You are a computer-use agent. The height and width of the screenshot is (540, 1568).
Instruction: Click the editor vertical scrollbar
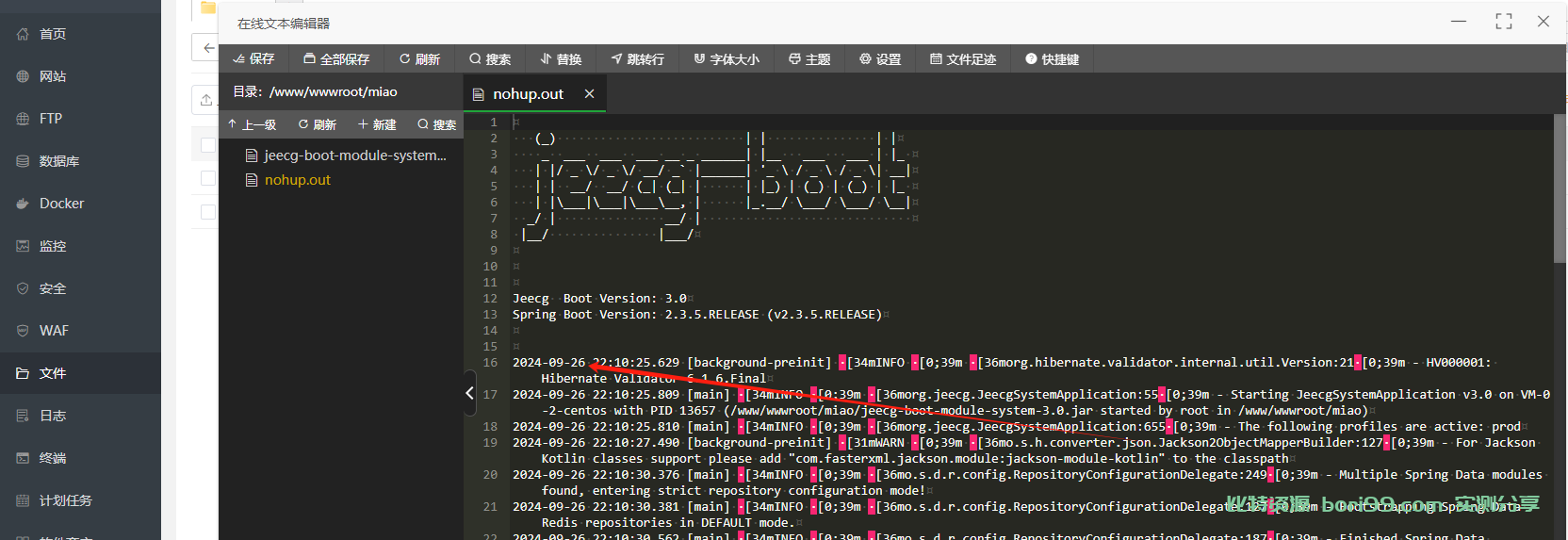click(x=1560, y=188)
